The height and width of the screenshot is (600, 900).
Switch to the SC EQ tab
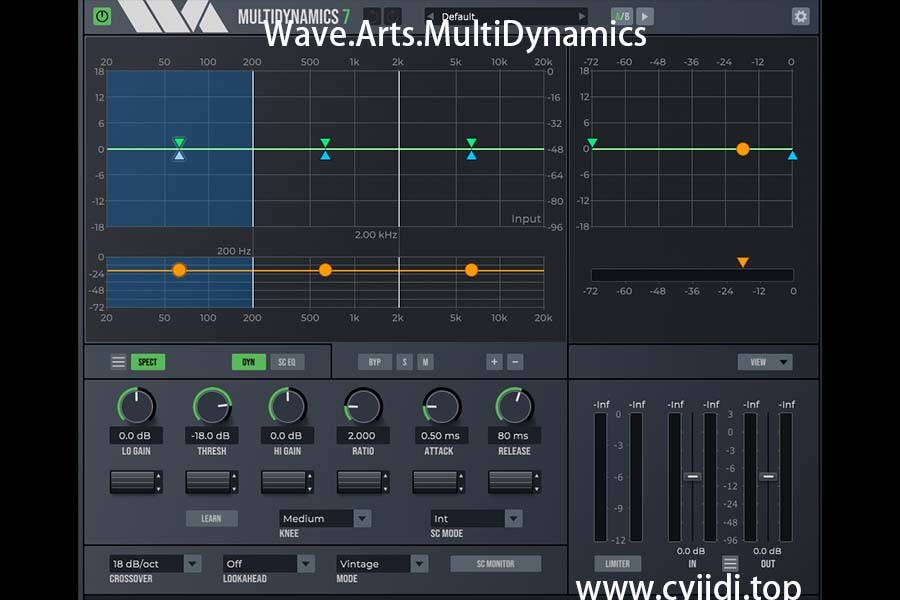point(287,362)
